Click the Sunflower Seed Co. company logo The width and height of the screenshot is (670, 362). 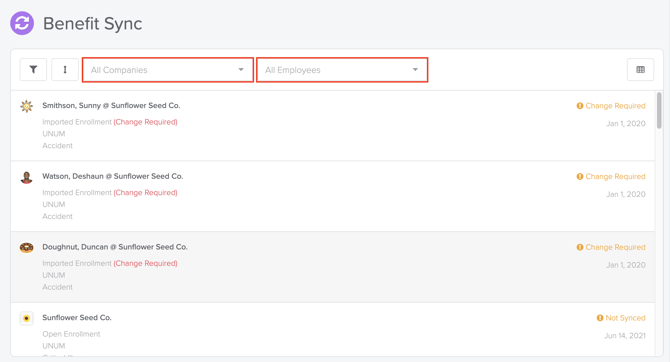point(26,318)
